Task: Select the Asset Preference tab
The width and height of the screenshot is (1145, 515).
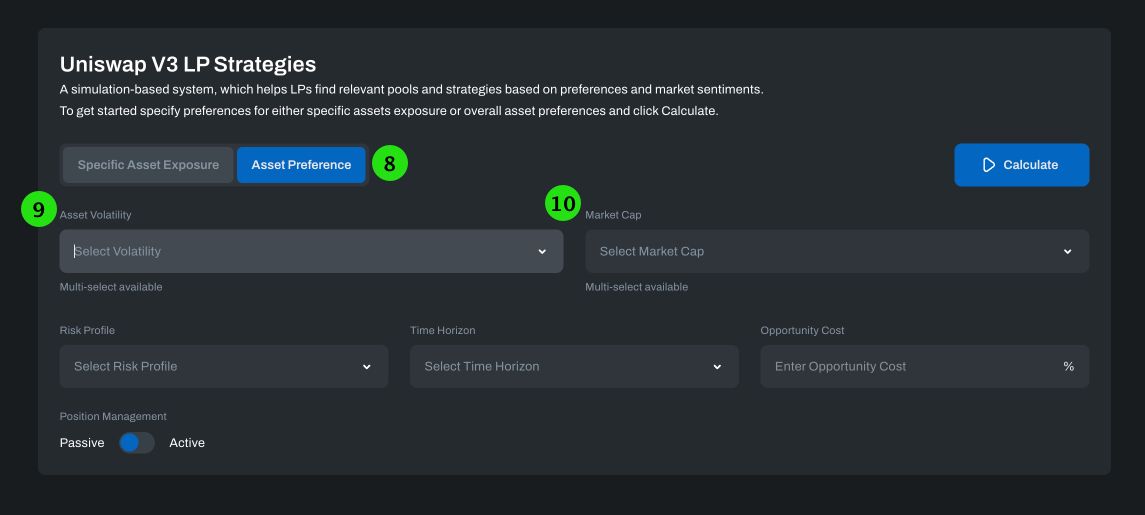Action: tap(301, 165)
